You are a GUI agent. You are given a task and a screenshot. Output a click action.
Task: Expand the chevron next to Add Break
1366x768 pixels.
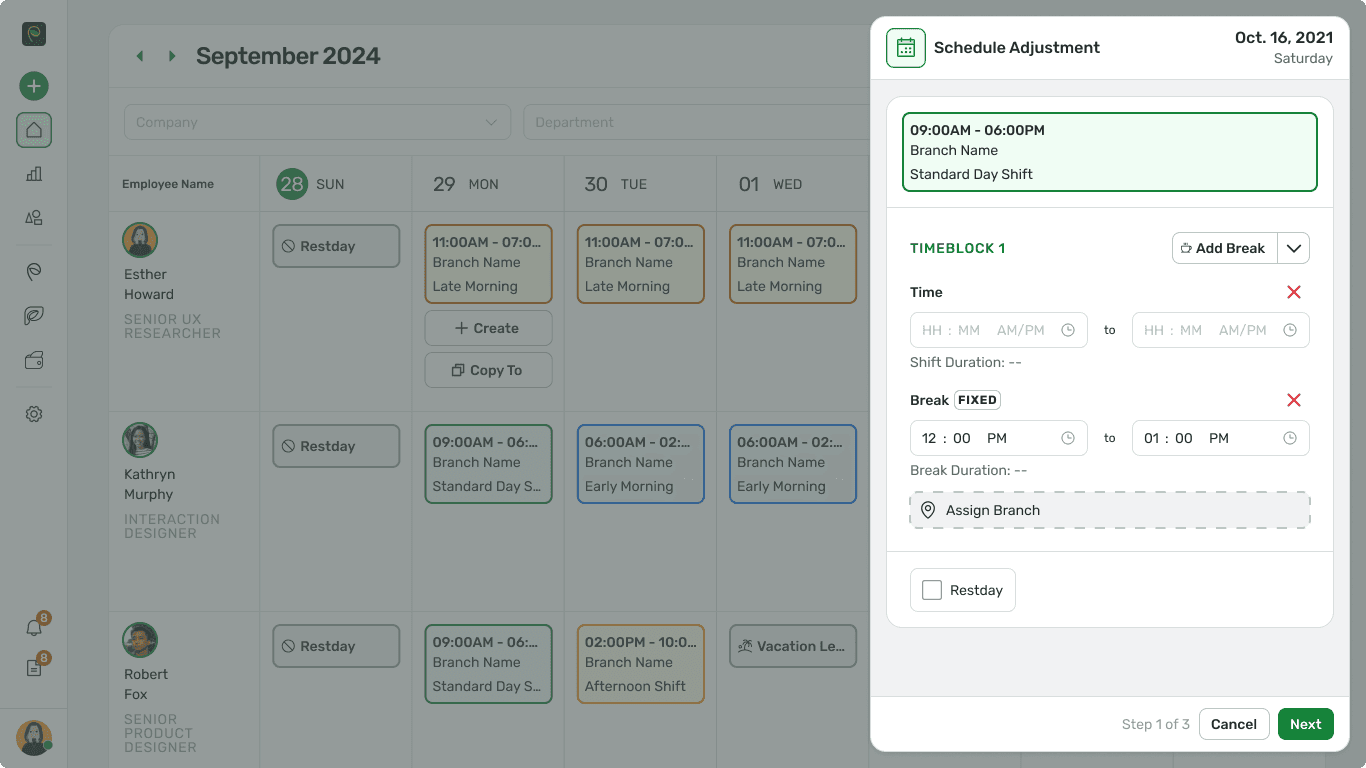1293,248
